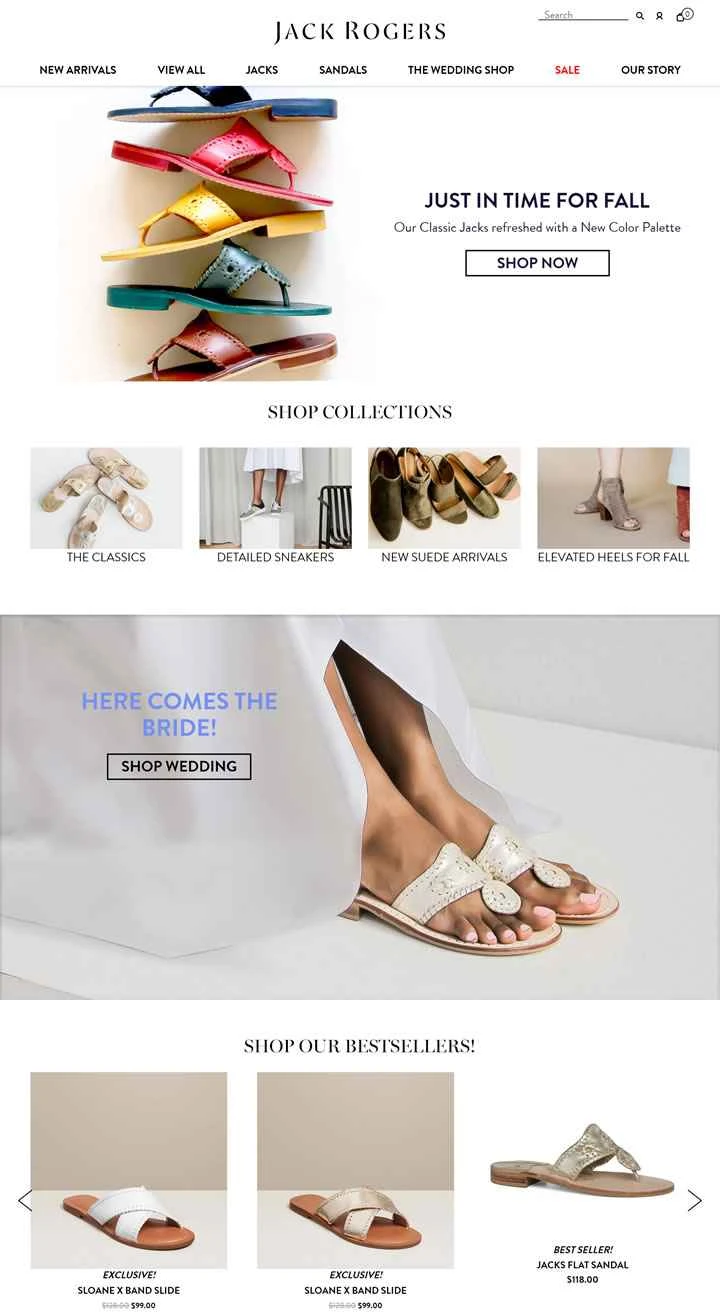This screenshot has width=720, height=1312.
Task: Open the user account icon
Action: pos(659,16)
